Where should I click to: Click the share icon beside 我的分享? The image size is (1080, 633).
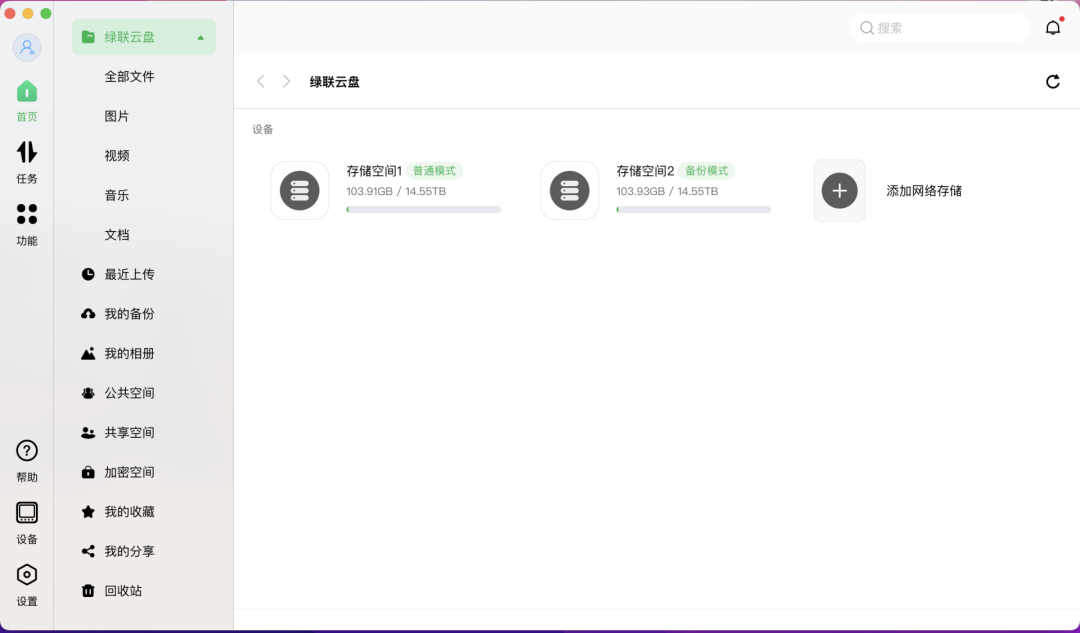click(x=88, y=551)
